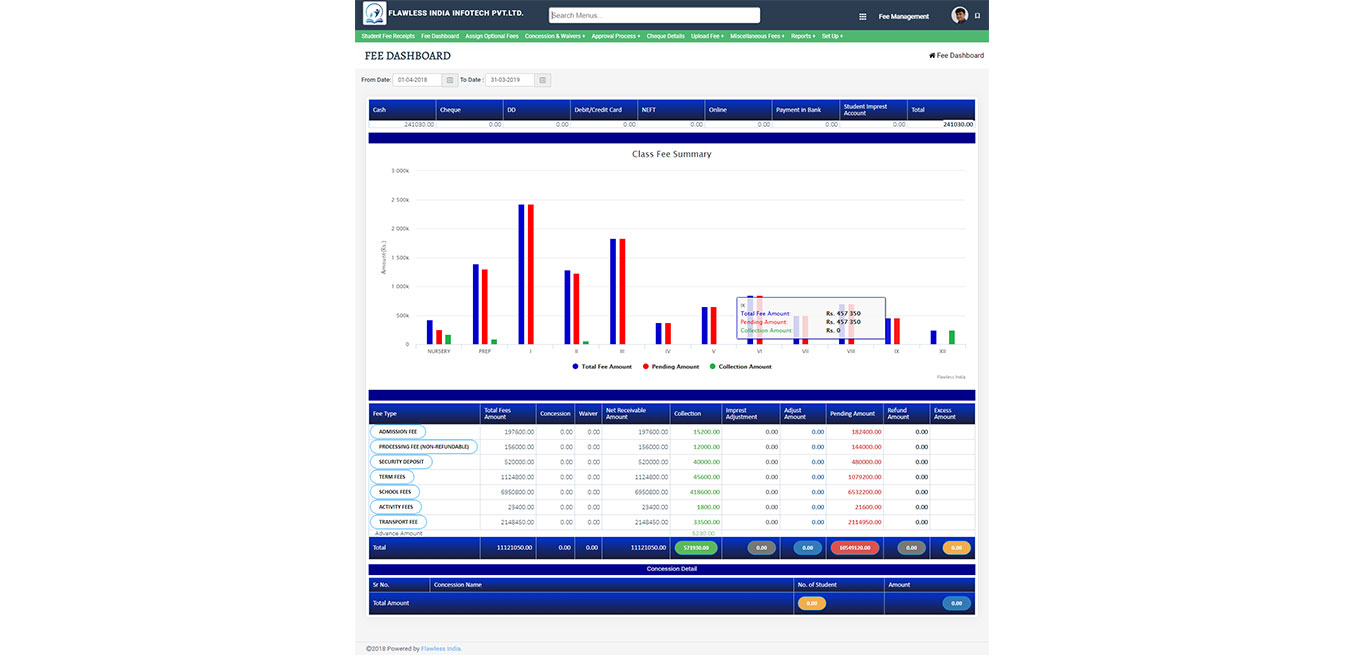This screenshot has width=1345, height=655.
Task: Go to Student Fee Receipts
Action: click(388, 36)
